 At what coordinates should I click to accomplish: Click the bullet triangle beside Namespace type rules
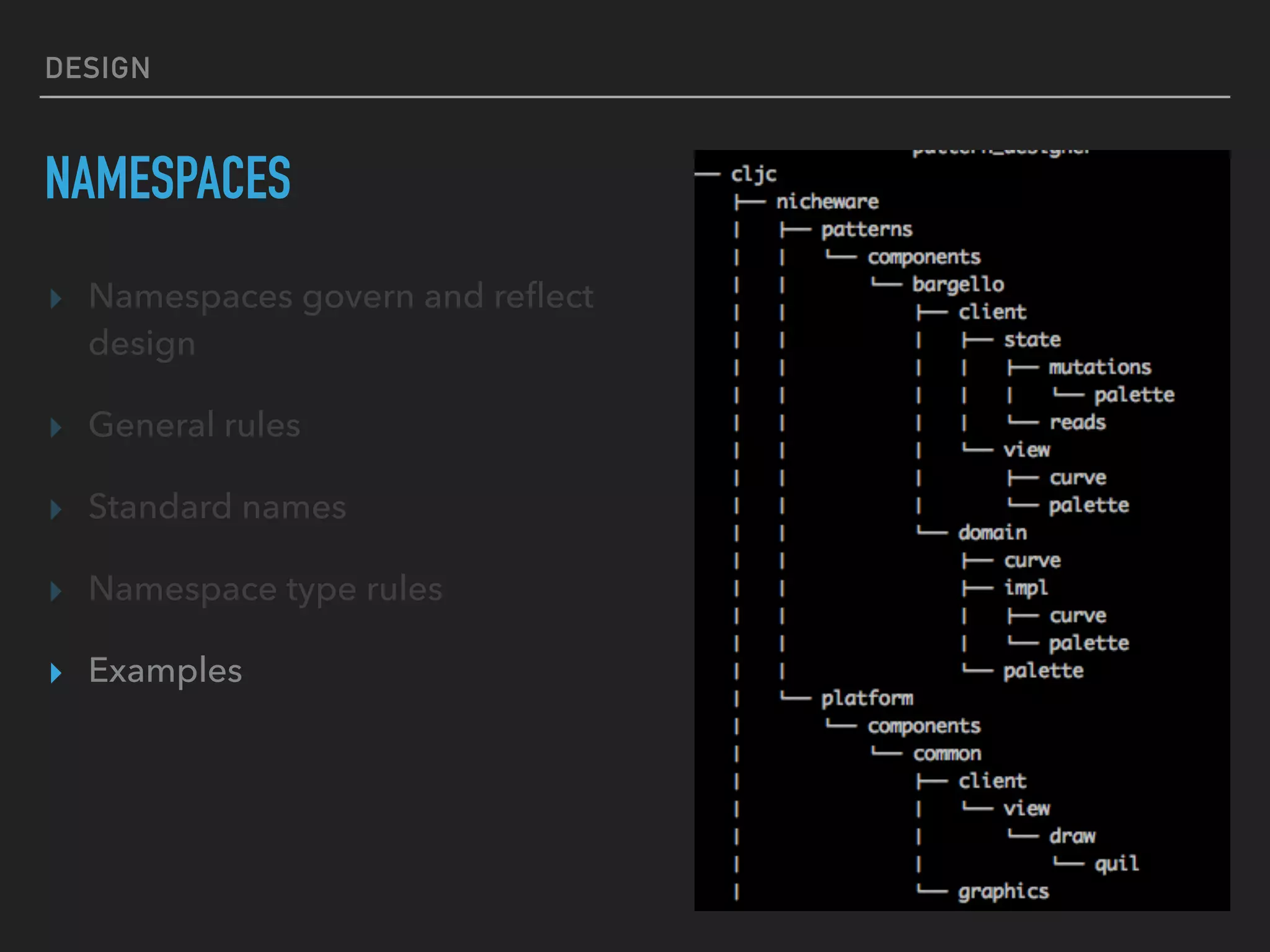point(56,591)
